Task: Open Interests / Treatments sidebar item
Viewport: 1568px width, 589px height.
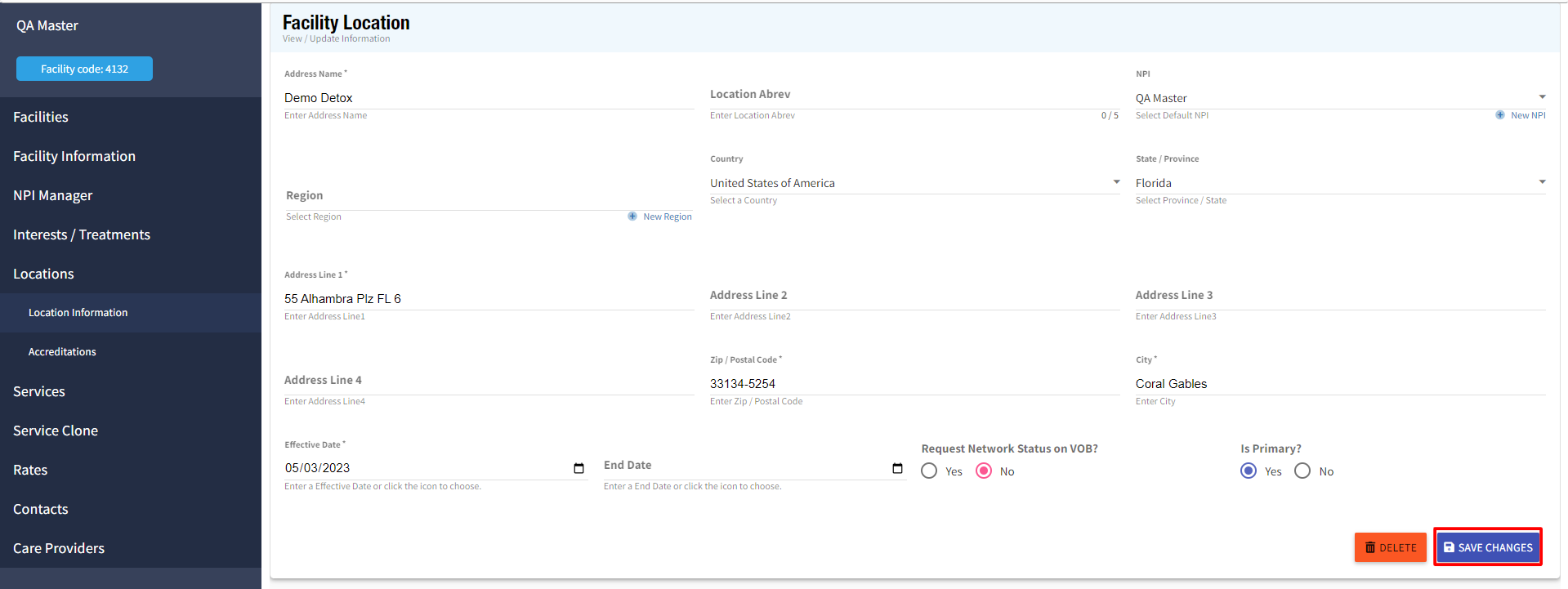Action: (82, 234)
